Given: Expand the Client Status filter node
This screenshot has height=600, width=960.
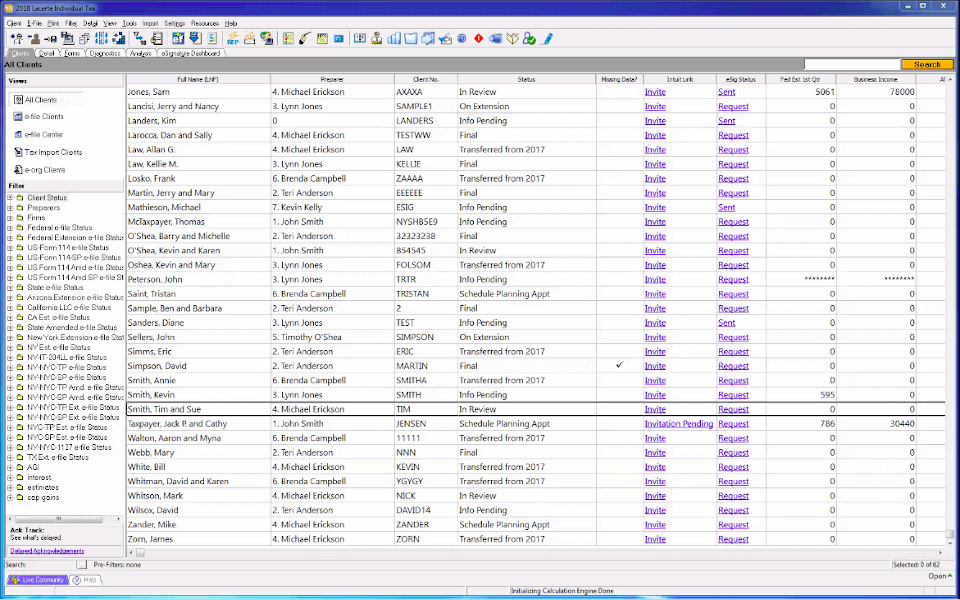Looking at the screenshot, I should (x=10, y=198).
